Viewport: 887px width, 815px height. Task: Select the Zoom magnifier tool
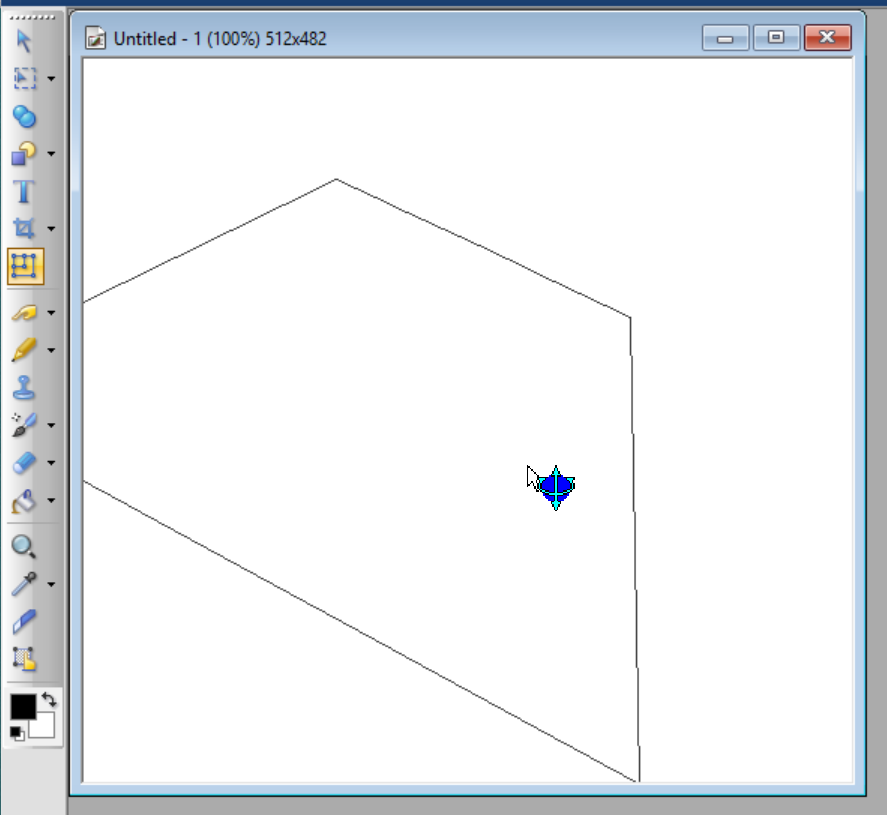[x=24, y=546]
